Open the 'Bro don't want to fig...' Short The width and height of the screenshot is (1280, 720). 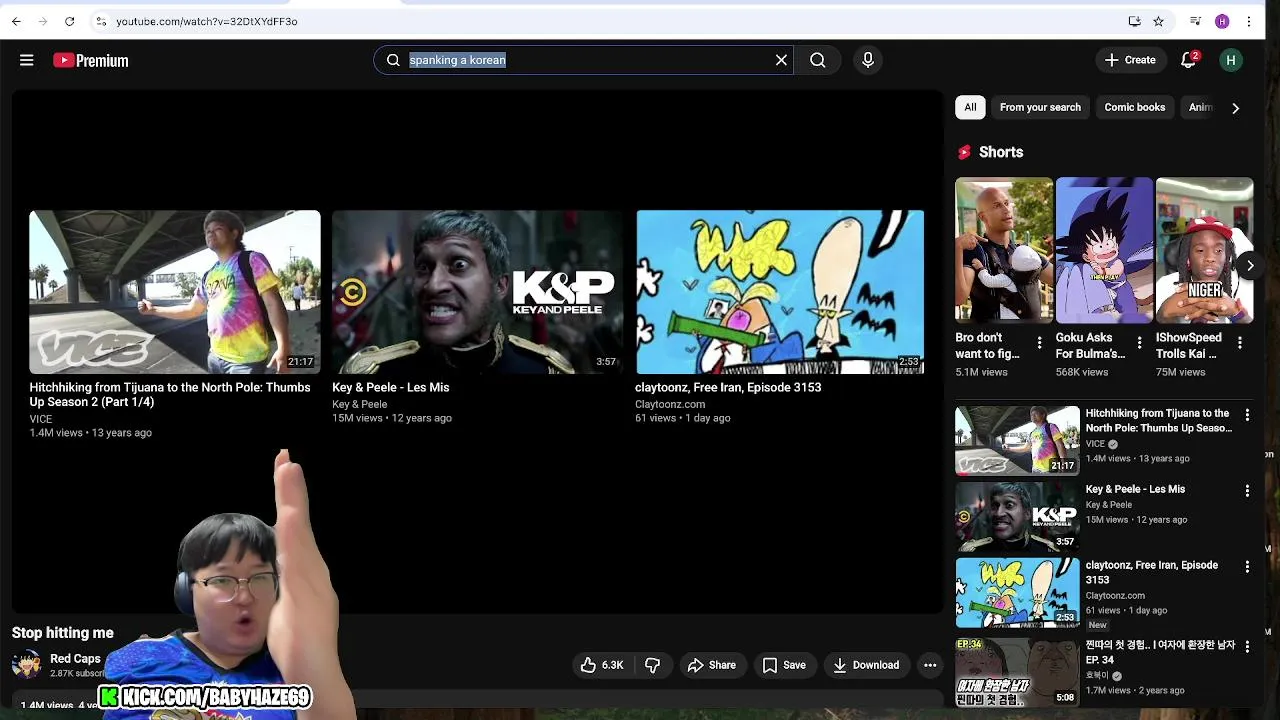point(1004,250)
